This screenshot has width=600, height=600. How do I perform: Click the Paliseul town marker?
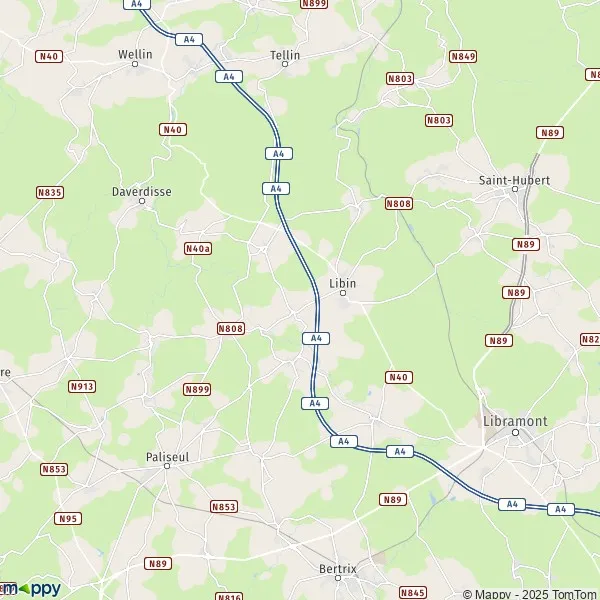coord(167,466)
